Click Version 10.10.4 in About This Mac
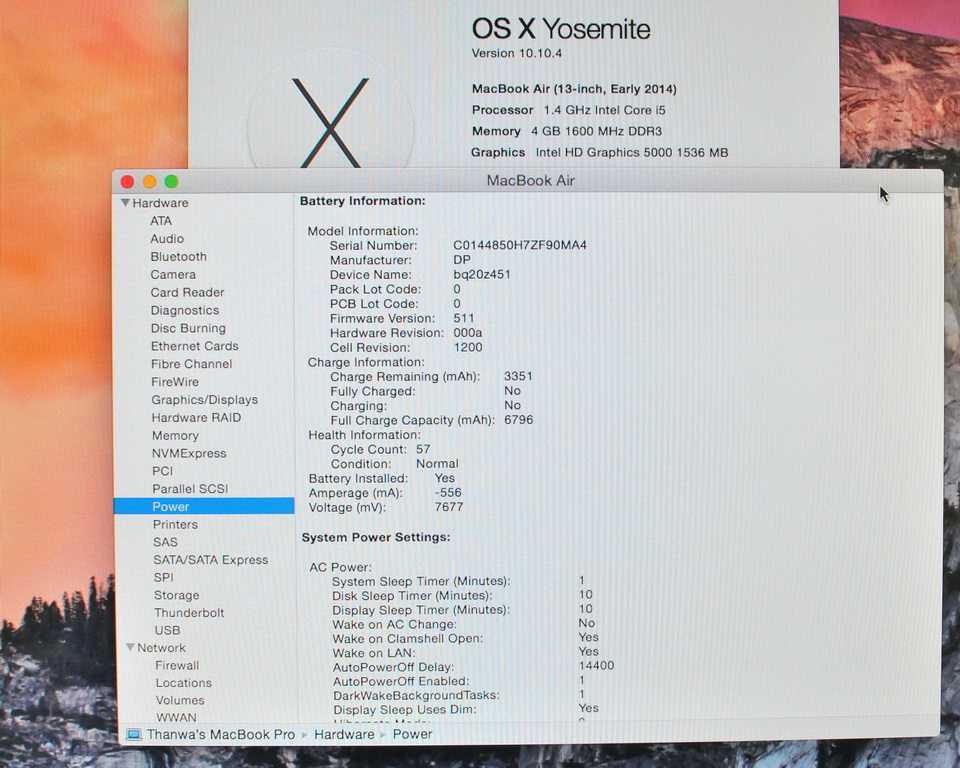Viewport: 960px width, 768px height. tap(517, 53)
